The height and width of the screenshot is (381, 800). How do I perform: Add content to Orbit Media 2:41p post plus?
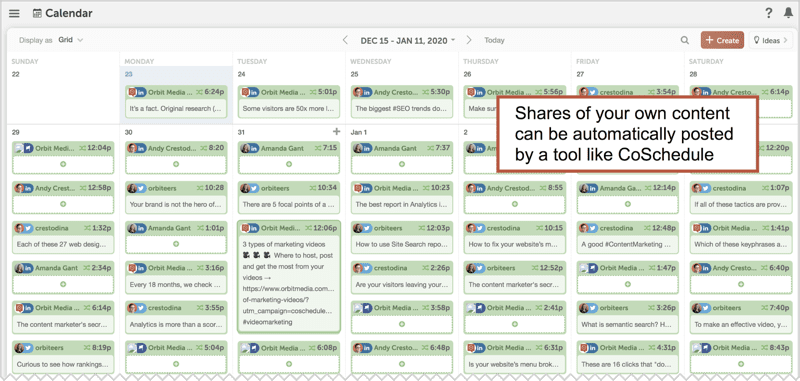click(515, 324)
